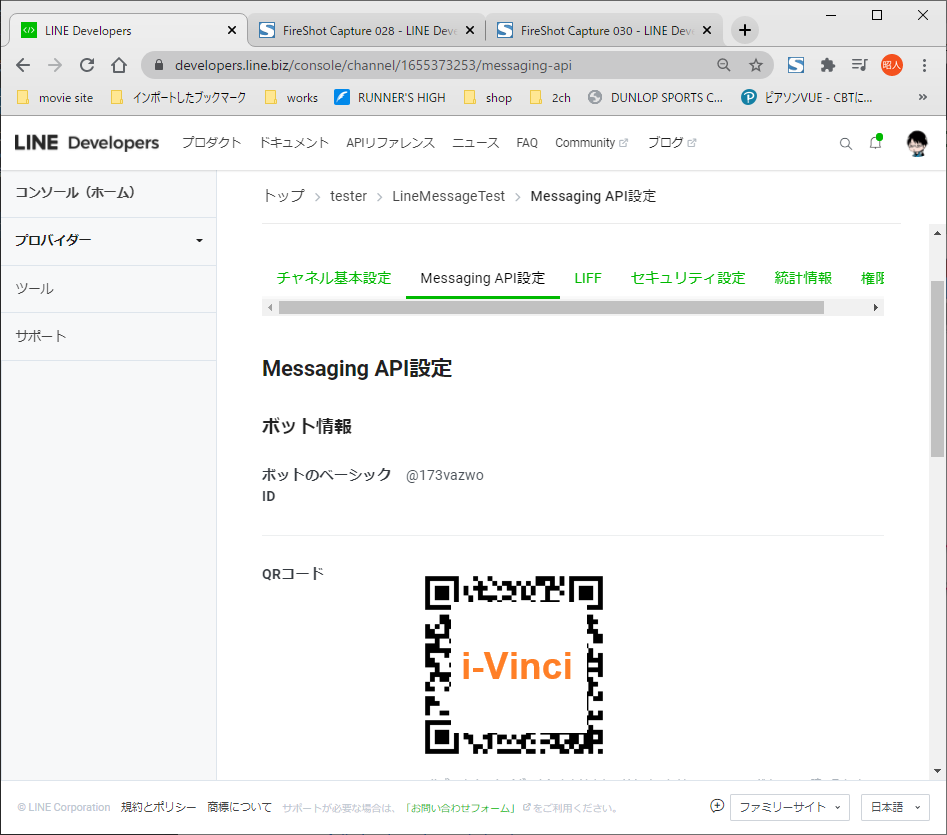The height and width of the screenshot is (835, 947).
Task: Close the LINE Developers tab
Action: tap(232, 30)
